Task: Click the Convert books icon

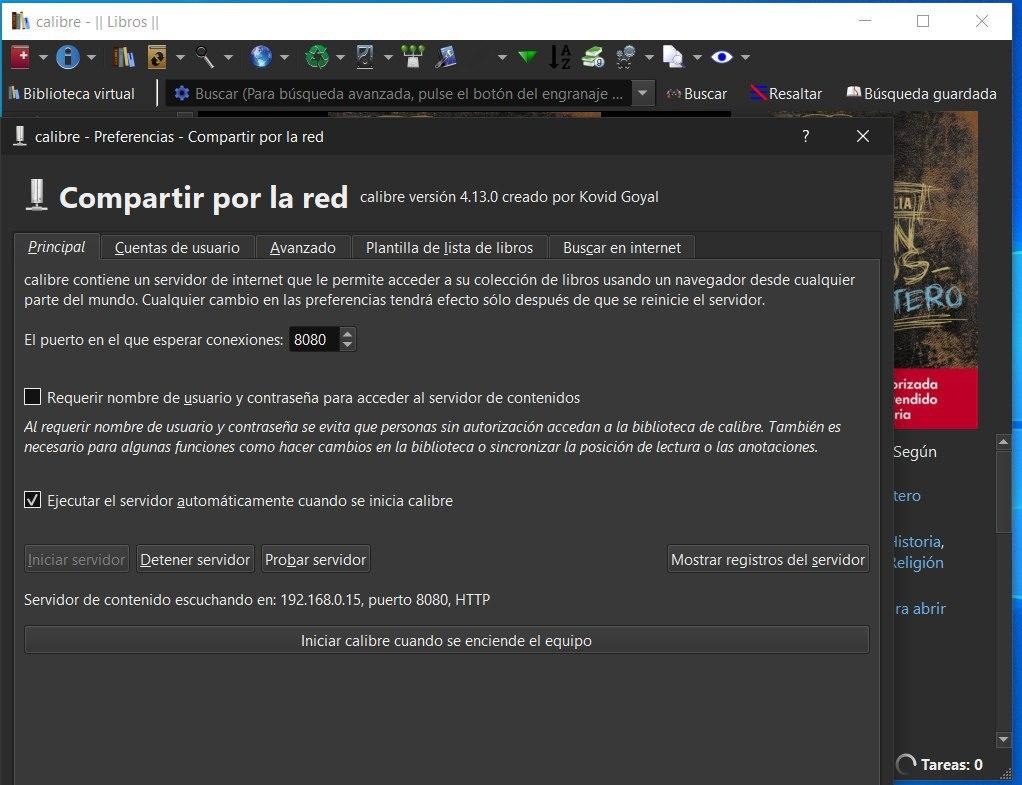Action: (157, 57)
